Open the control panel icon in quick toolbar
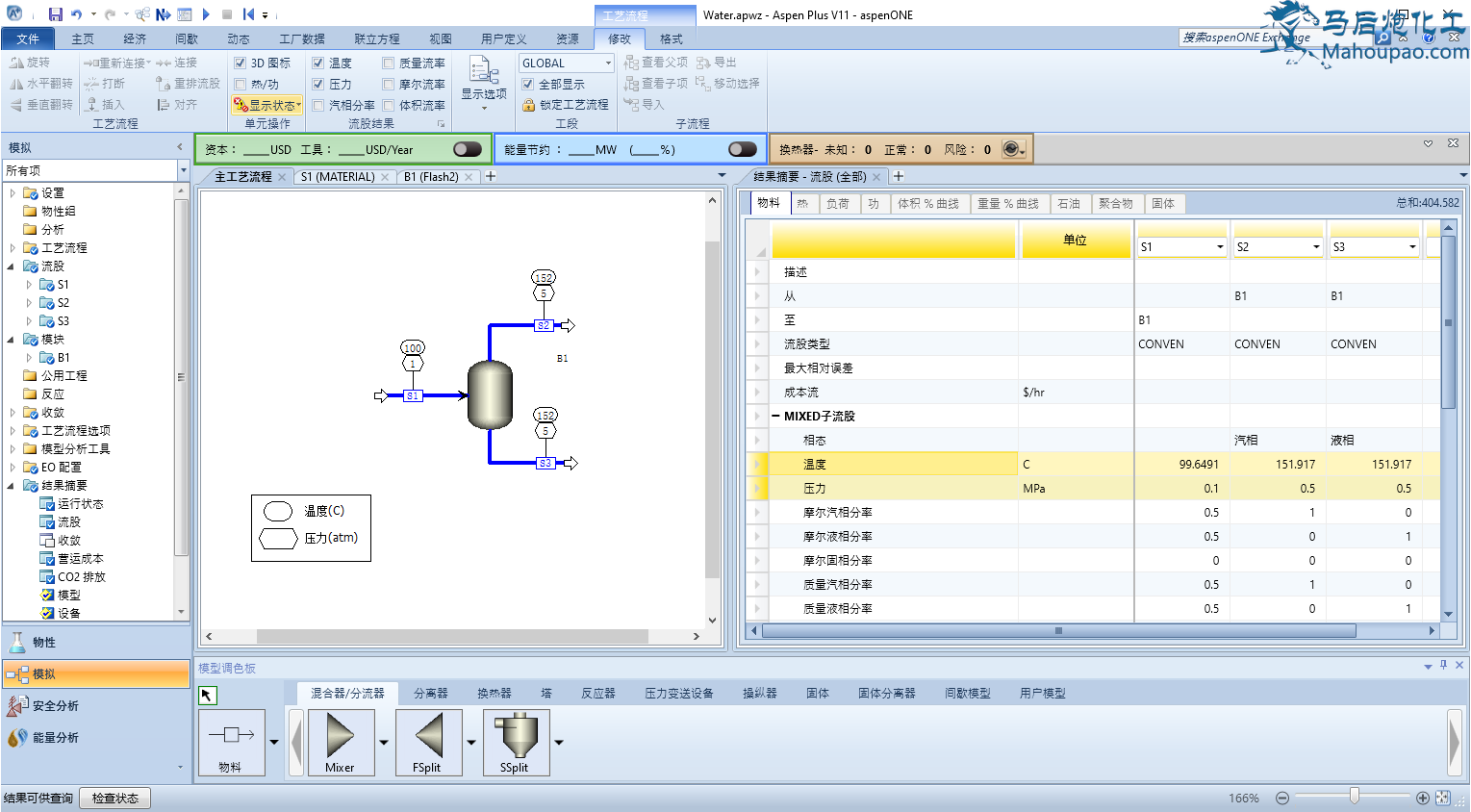 (x=184, y=14)
